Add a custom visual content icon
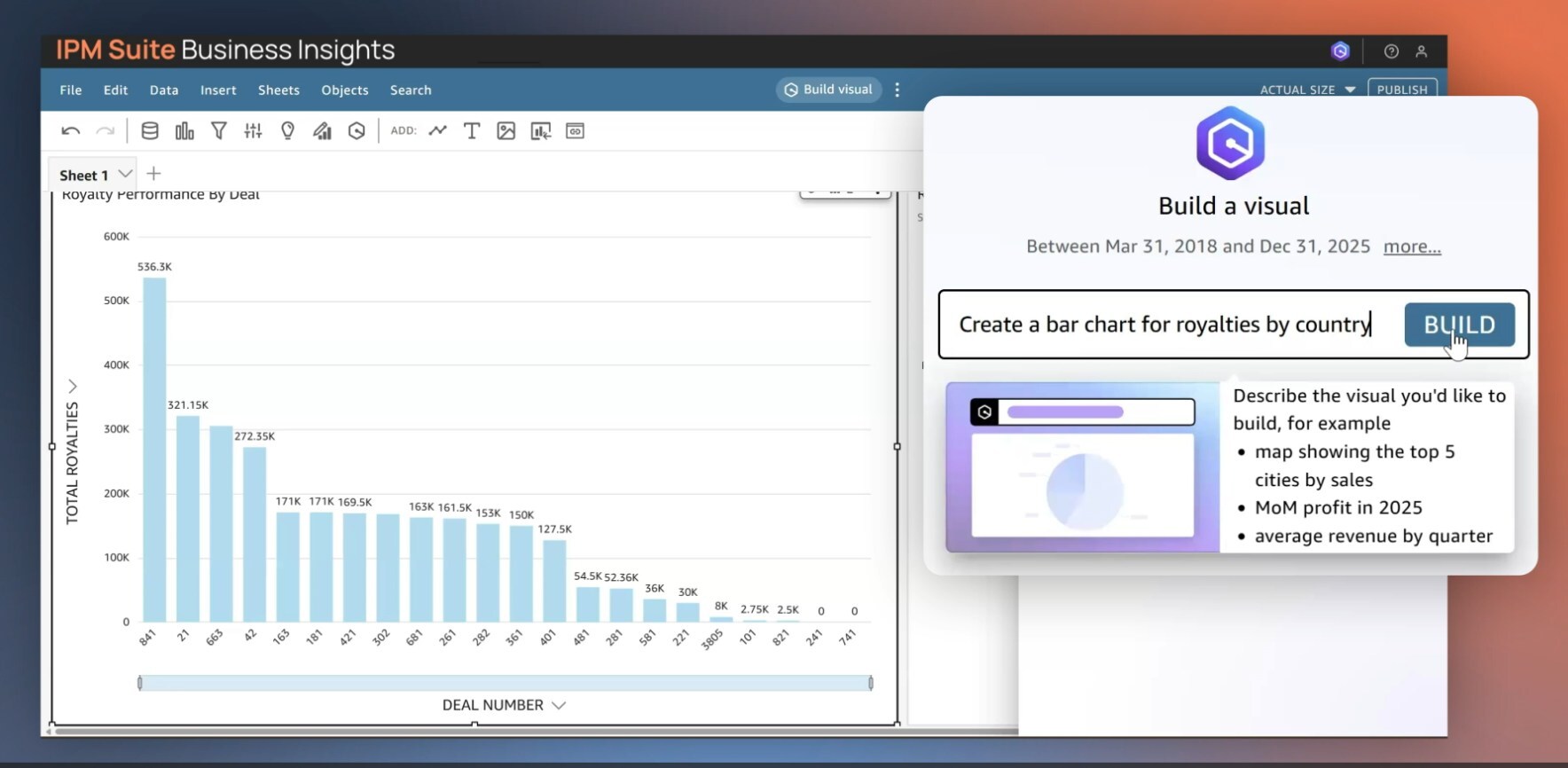 [x=540, y=131]
